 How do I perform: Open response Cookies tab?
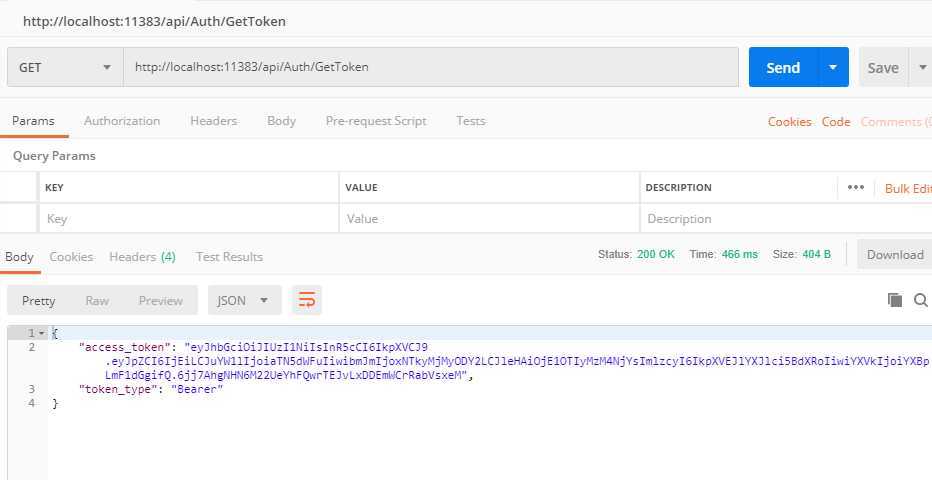point(71,257)
